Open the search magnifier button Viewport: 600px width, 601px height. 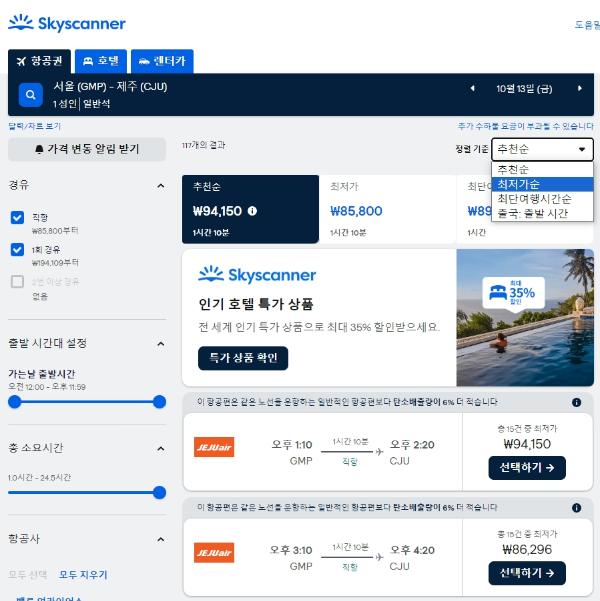pos(31,95)
